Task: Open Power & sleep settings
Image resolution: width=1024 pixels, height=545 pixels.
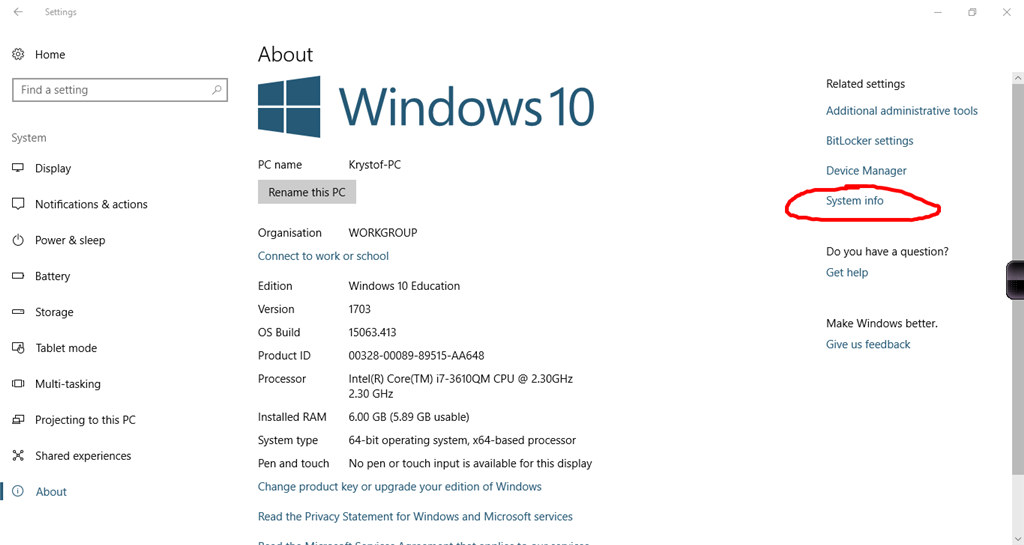Action: click(70, 240)
